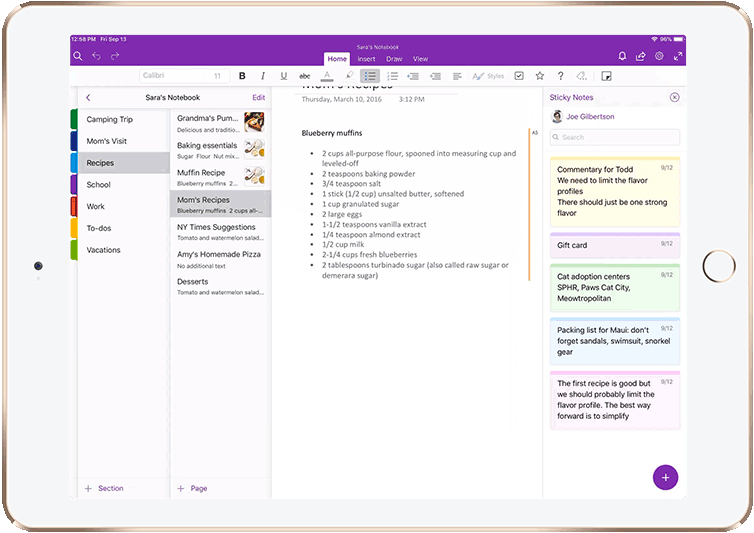Toggle italic formatting
The width and height of the screenshot is (754, 533).
263,76
